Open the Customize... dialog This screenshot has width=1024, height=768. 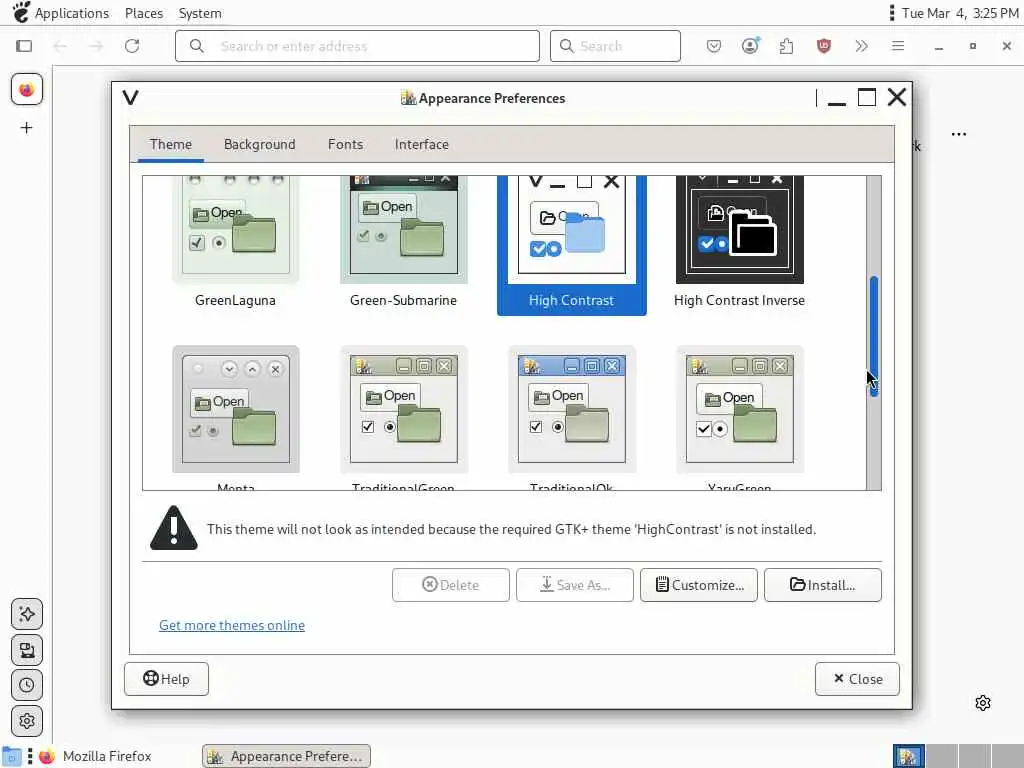click(699, 585)
